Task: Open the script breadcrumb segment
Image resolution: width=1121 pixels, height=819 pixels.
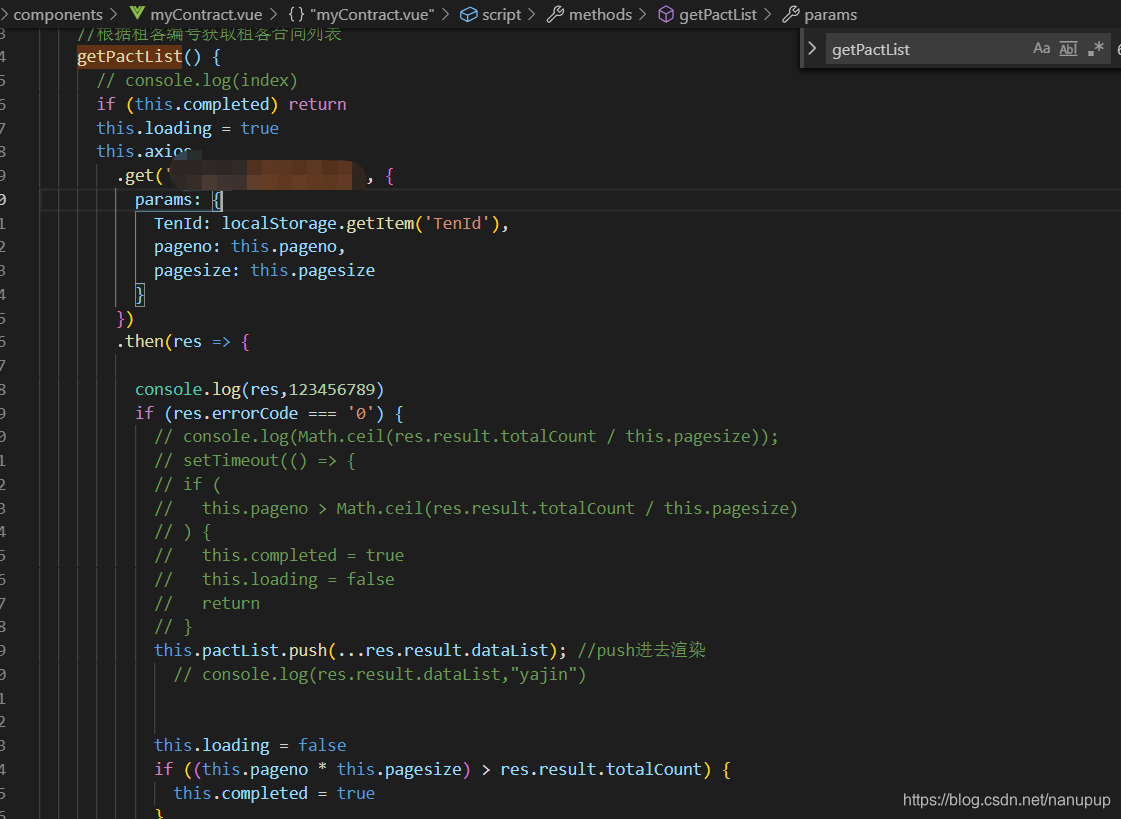Action: click(501, 14)
